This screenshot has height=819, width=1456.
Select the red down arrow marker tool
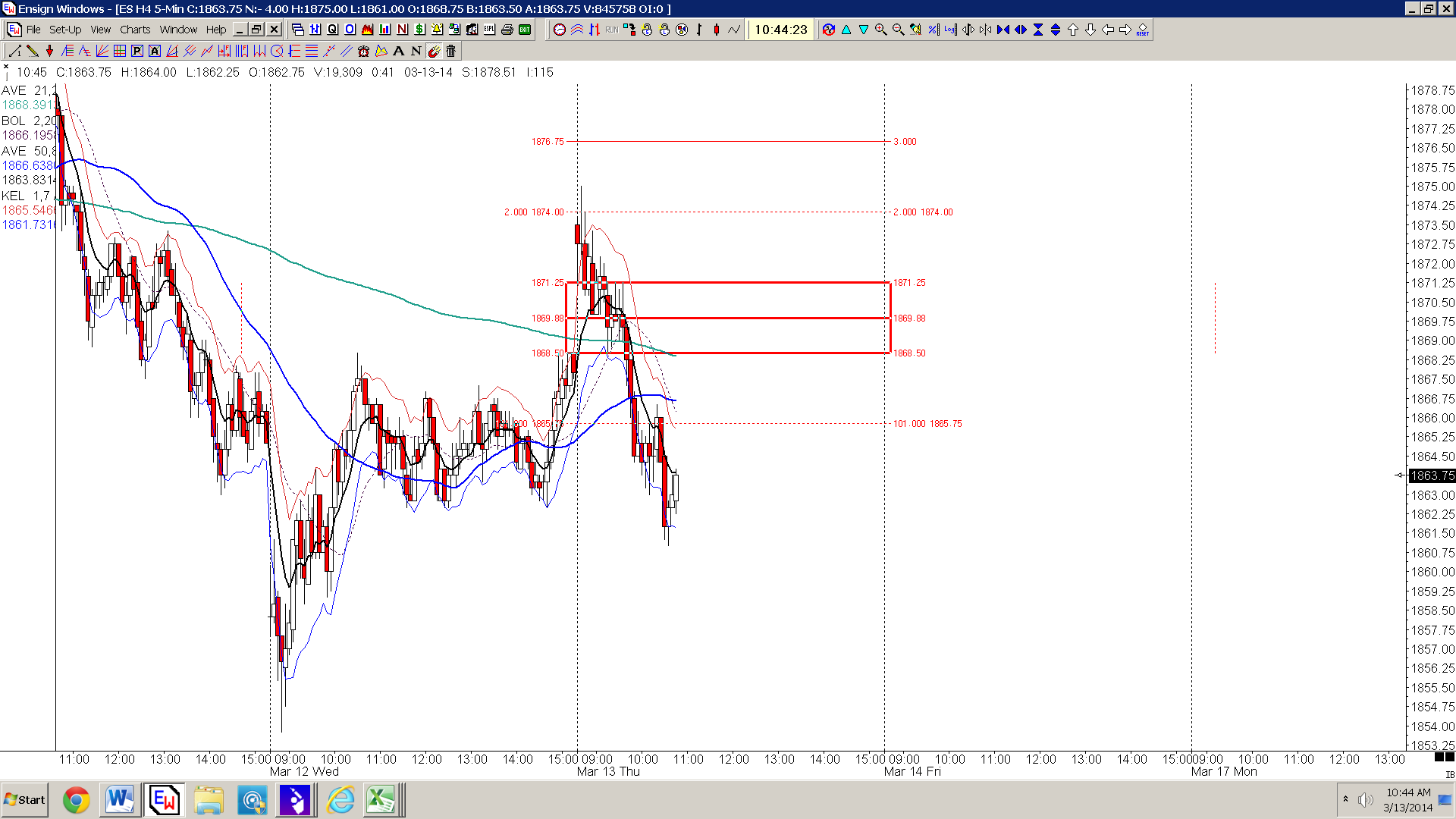50,51
